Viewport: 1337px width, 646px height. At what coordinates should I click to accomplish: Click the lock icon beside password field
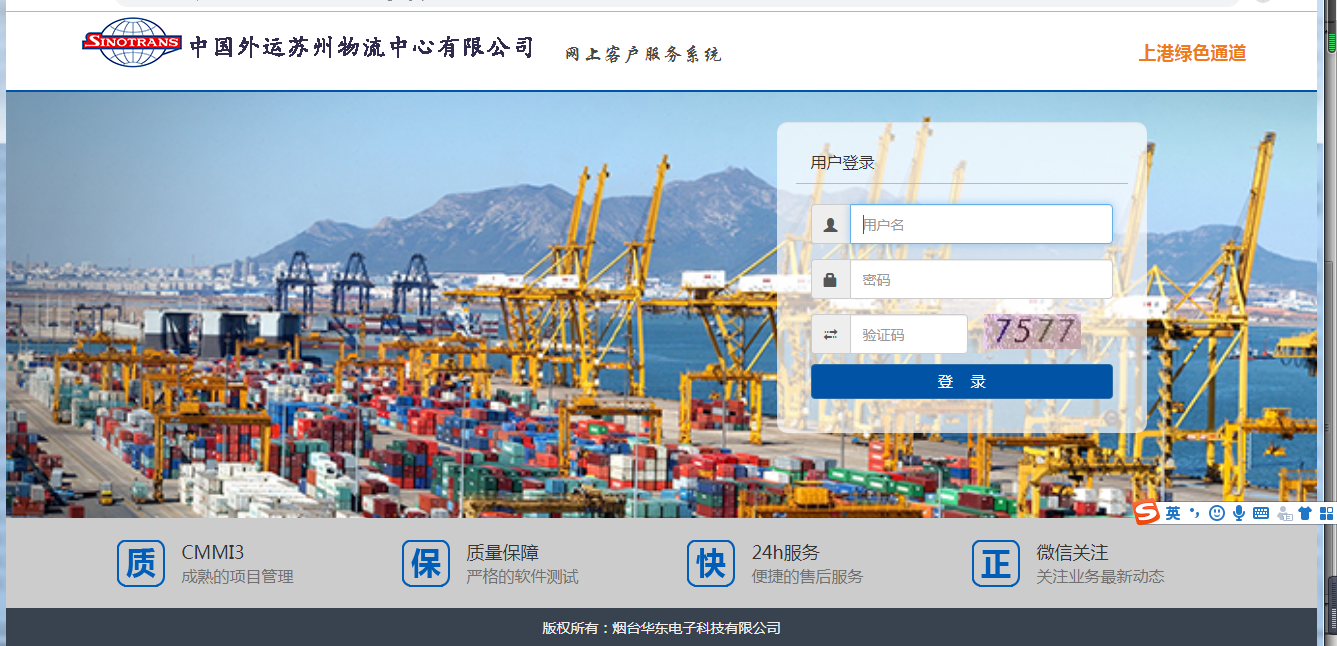click(830, 280)
